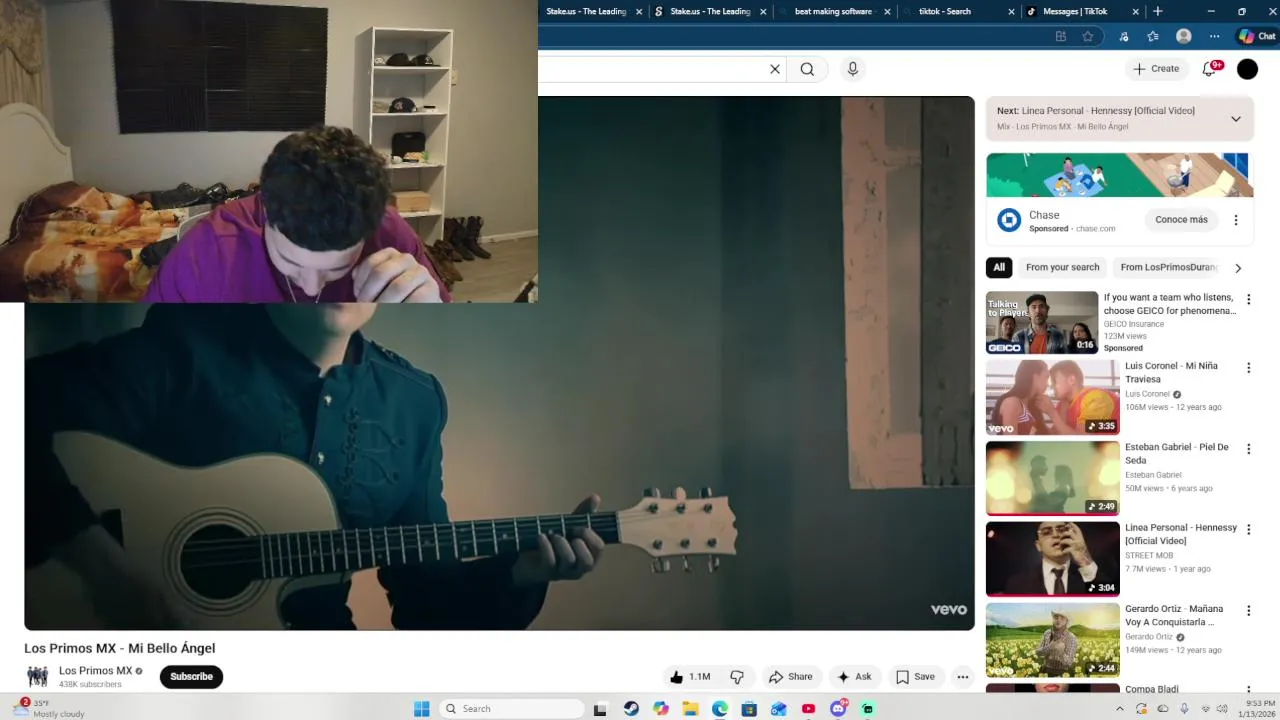Image resolution: width=1280 pixels, height=720 pixels.
Task: Open Outlook mail from the taskbar
Action: click(x=779, y=709)
